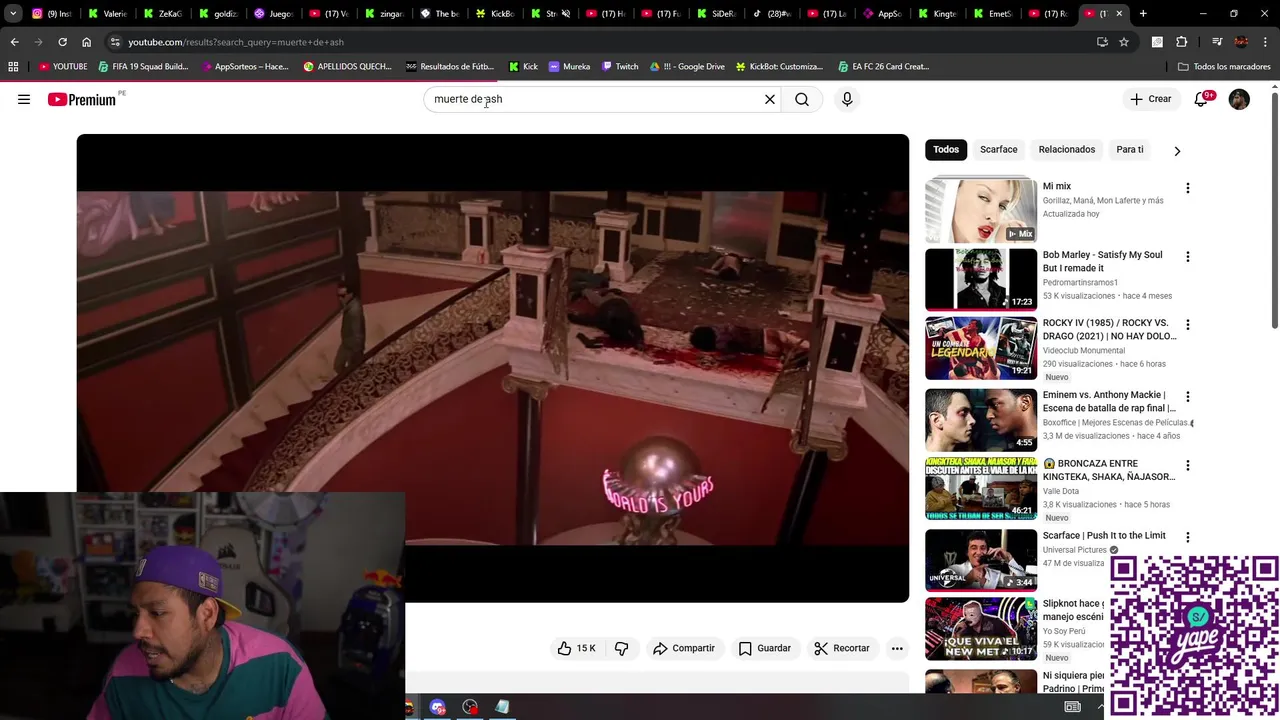Open options menu for ROCKY IV video
The image size is (1280, 720).
(x=1187, y=325)
